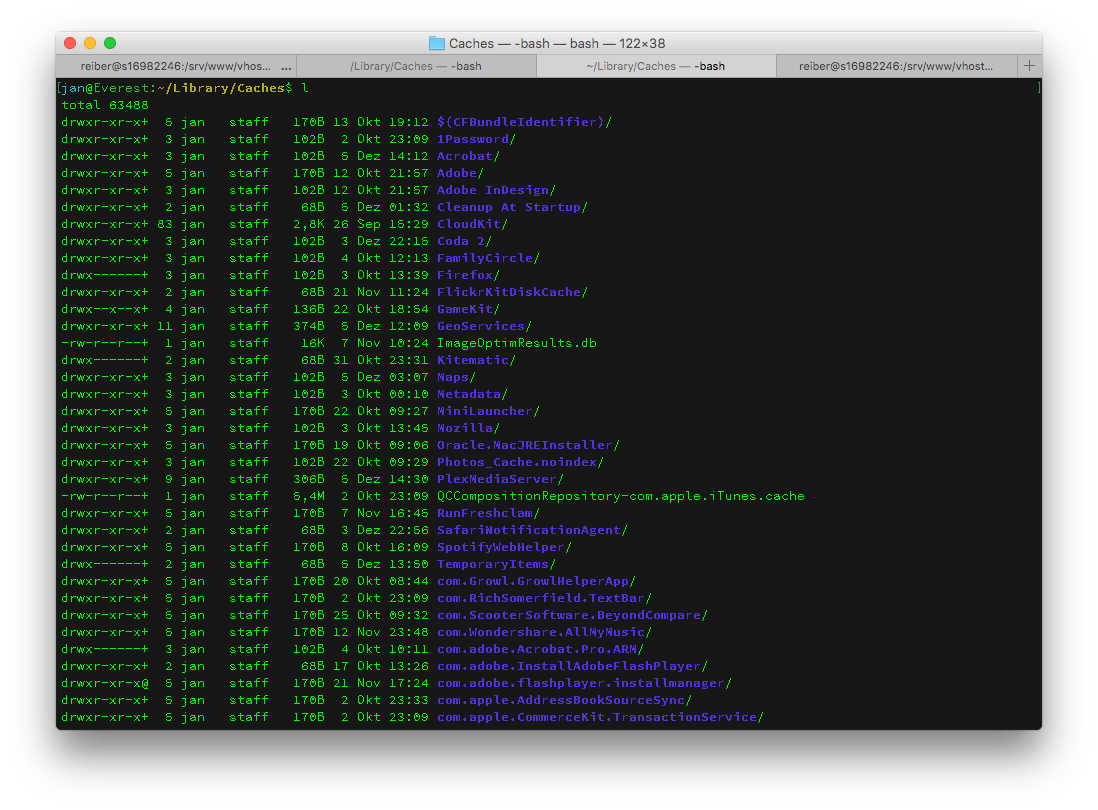Click the Kitematic/ directory name
The height and width of the screenshot is (810, 1098).
point(476,360)
